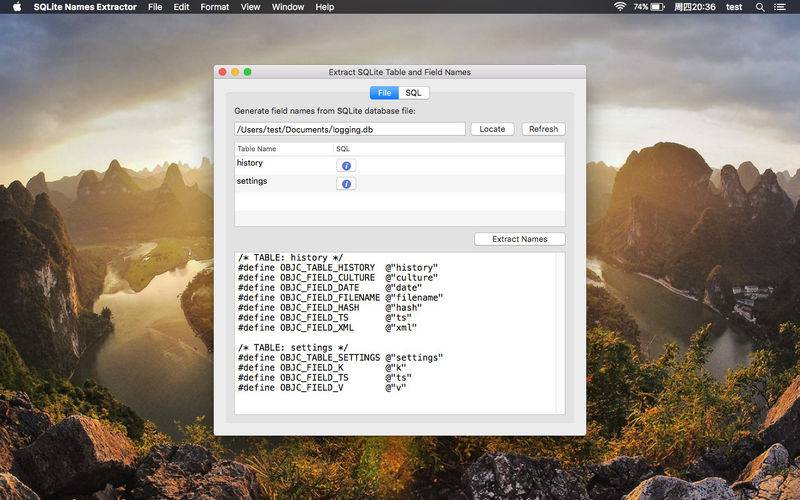Click the test user name in menu bar
800x500 pixels.
point(734,7)
